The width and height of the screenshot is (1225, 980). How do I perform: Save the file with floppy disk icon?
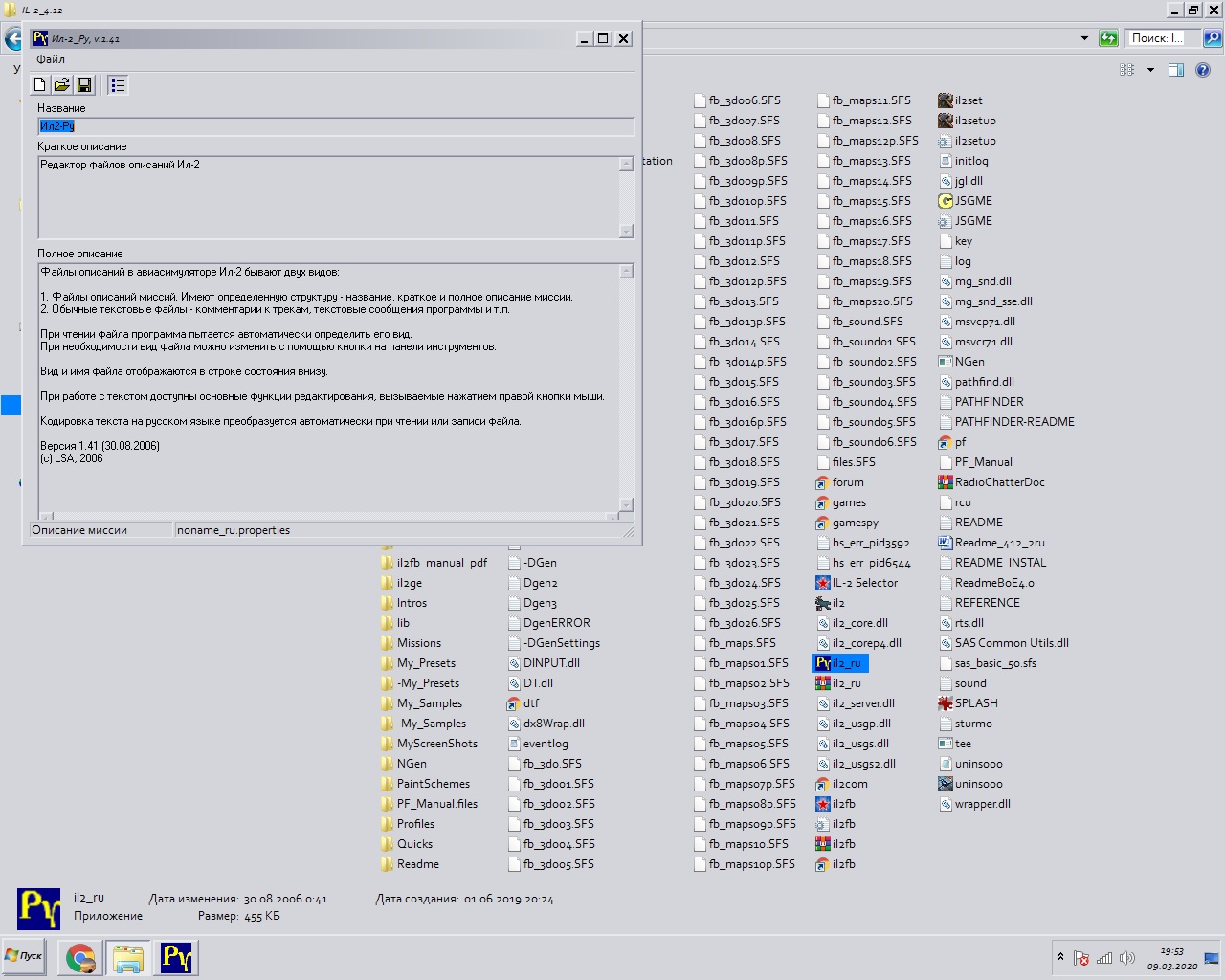click(x=84, y=85)
